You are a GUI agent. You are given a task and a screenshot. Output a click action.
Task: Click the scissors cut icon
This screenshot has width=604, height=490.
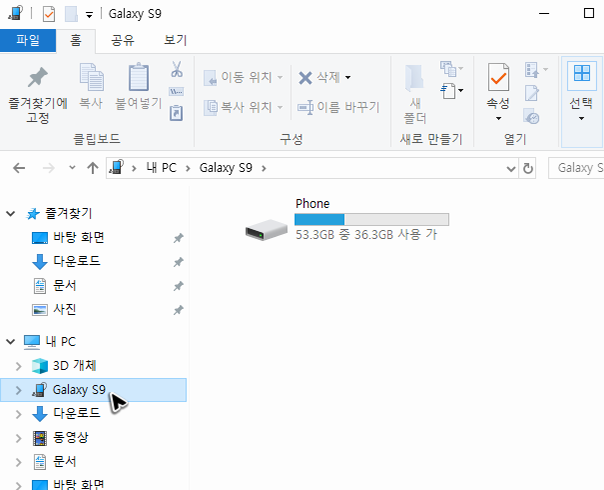[x=176, y=69]
